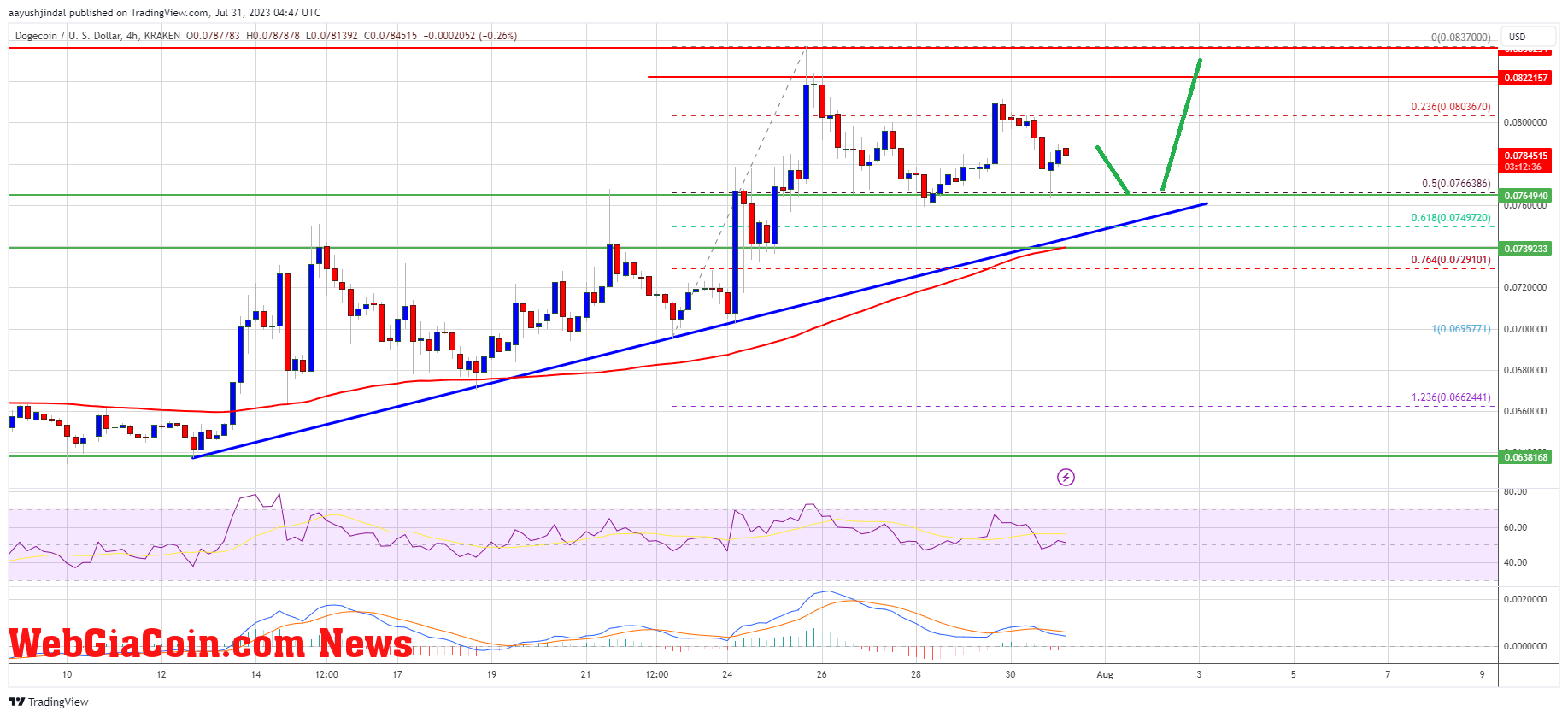Click the RSI 40.00 scale label
Image resolution: width=1568 pixels, height=717 pixels.
tap(1515, 562)
